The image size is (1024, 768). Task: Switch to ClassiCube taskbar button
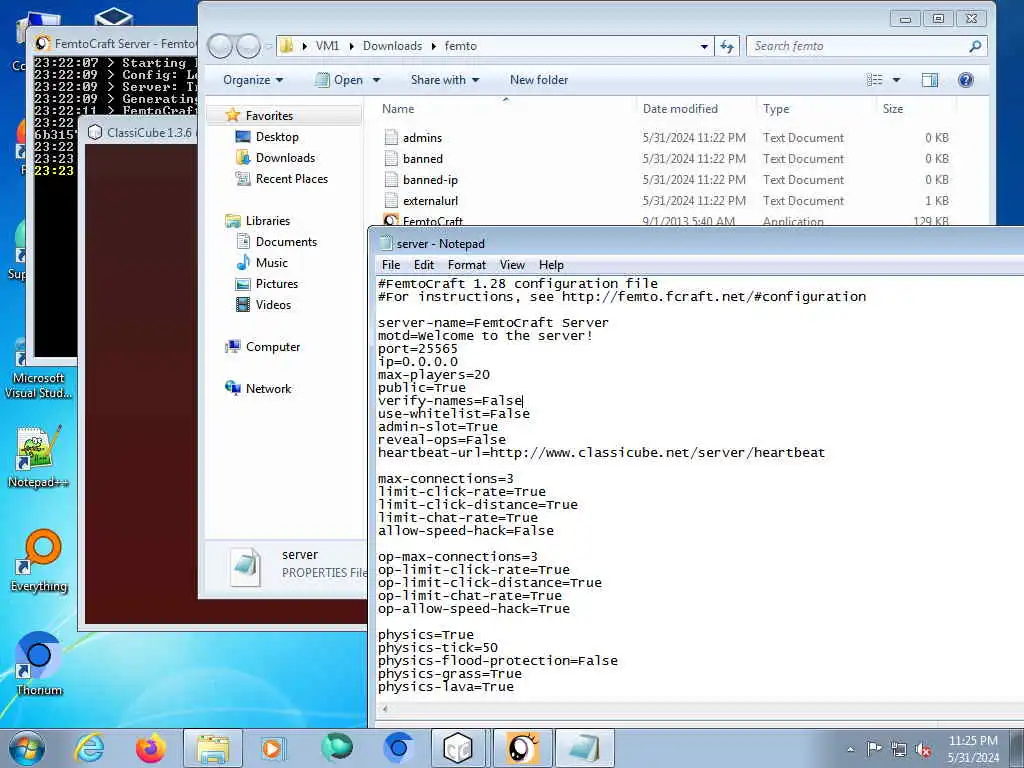(458, 748)
